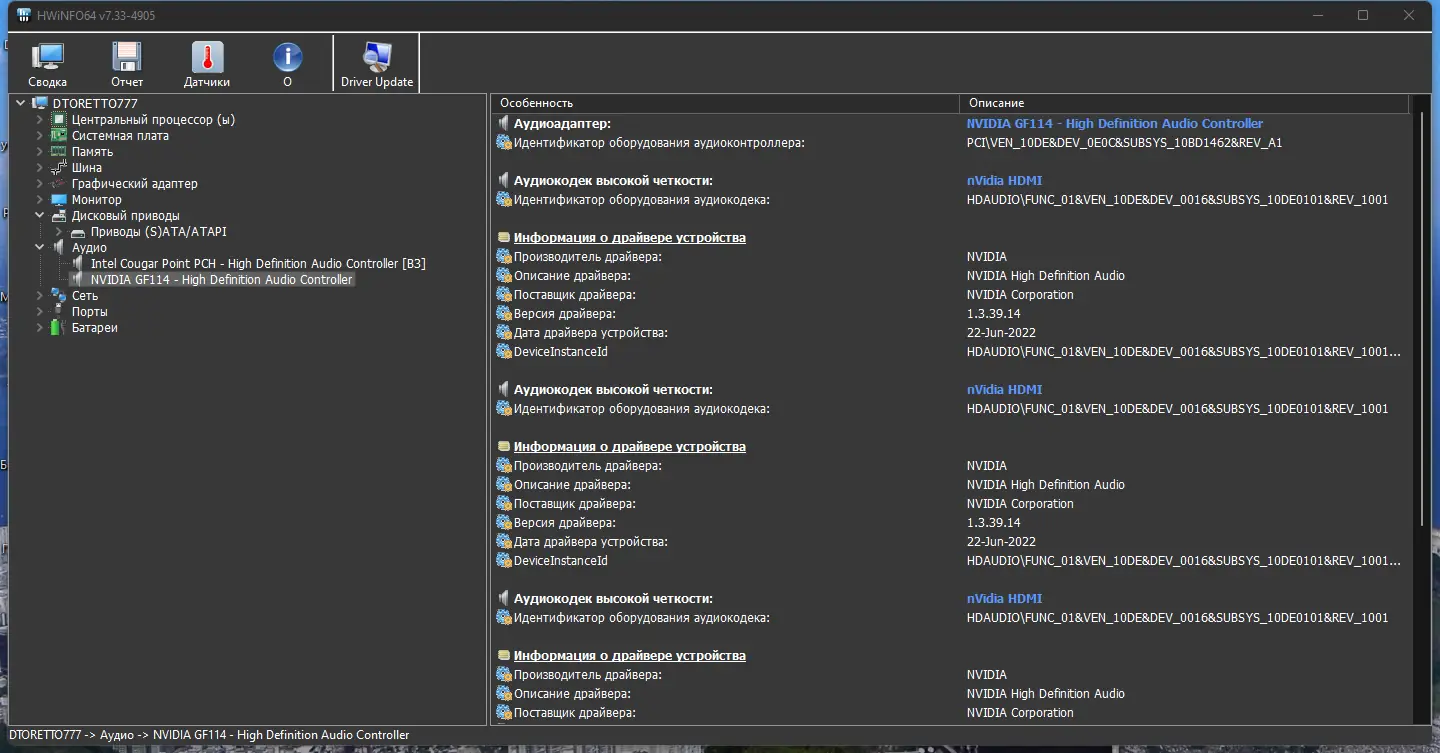
Task: Click the Аудио speaker icon in tree
Action: (59, 247)
